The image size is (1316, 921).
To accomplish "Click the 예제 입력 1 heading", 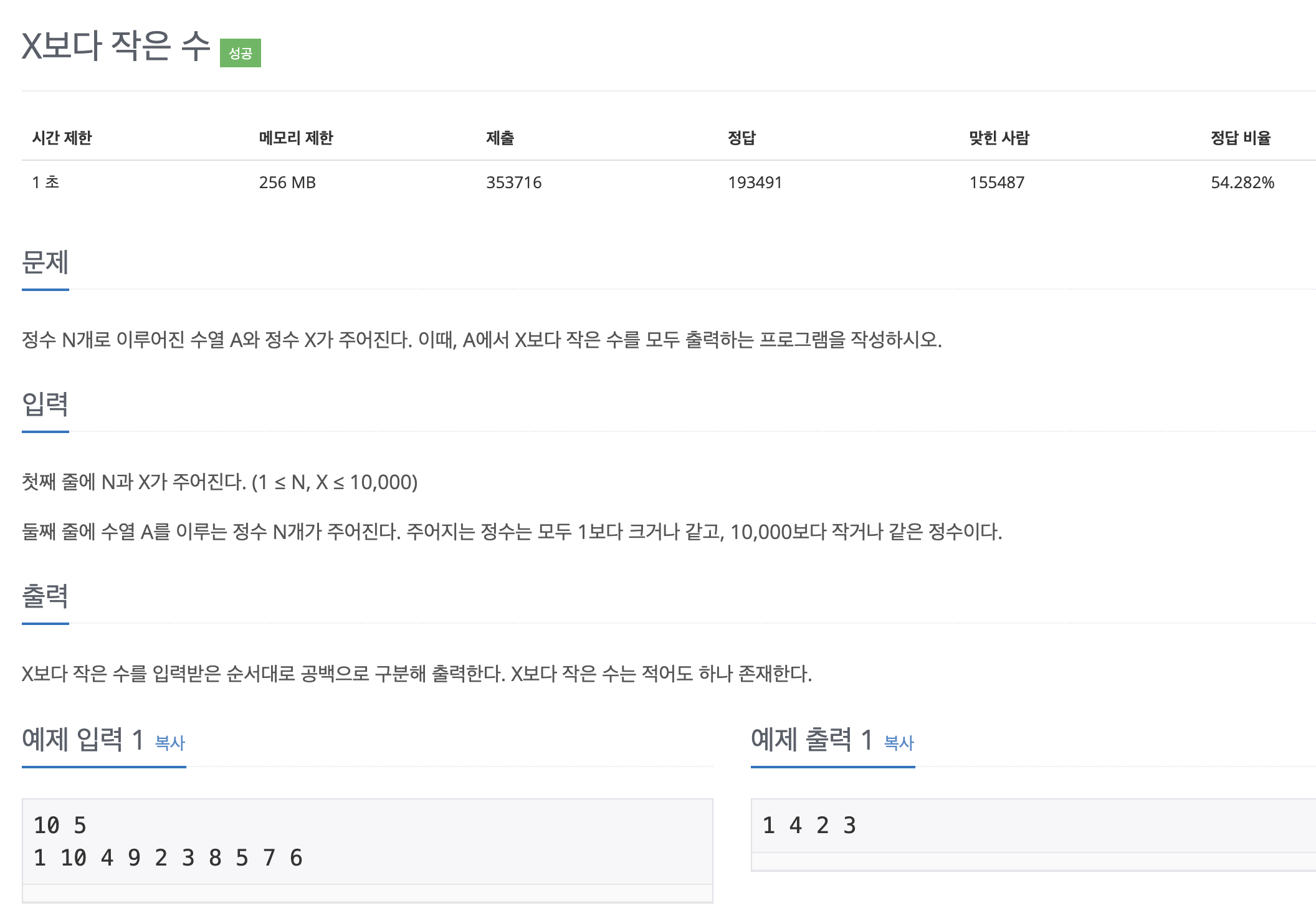I will 83,740.
